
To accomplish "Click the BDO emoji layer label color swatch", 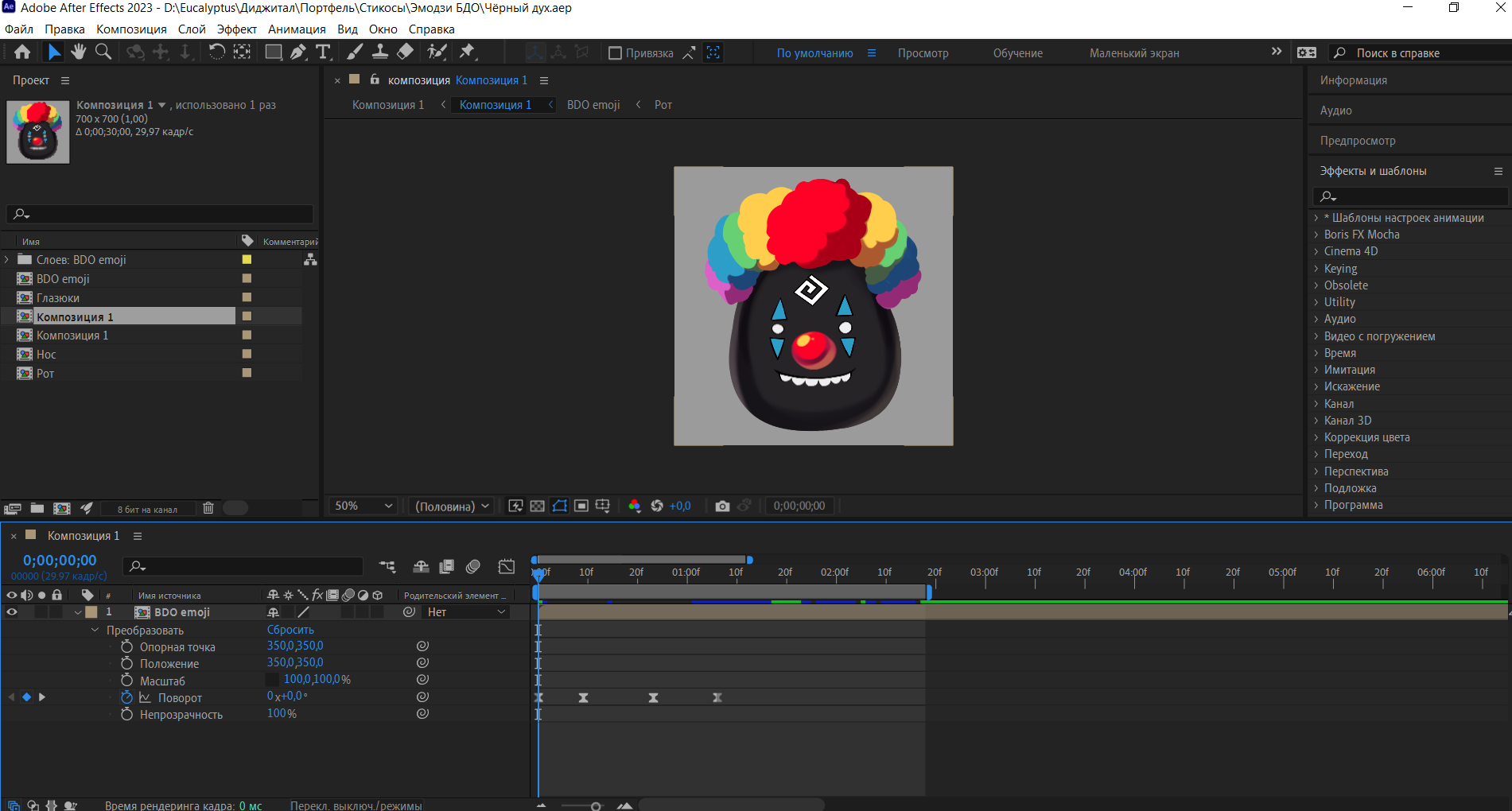I will [91, 612].
